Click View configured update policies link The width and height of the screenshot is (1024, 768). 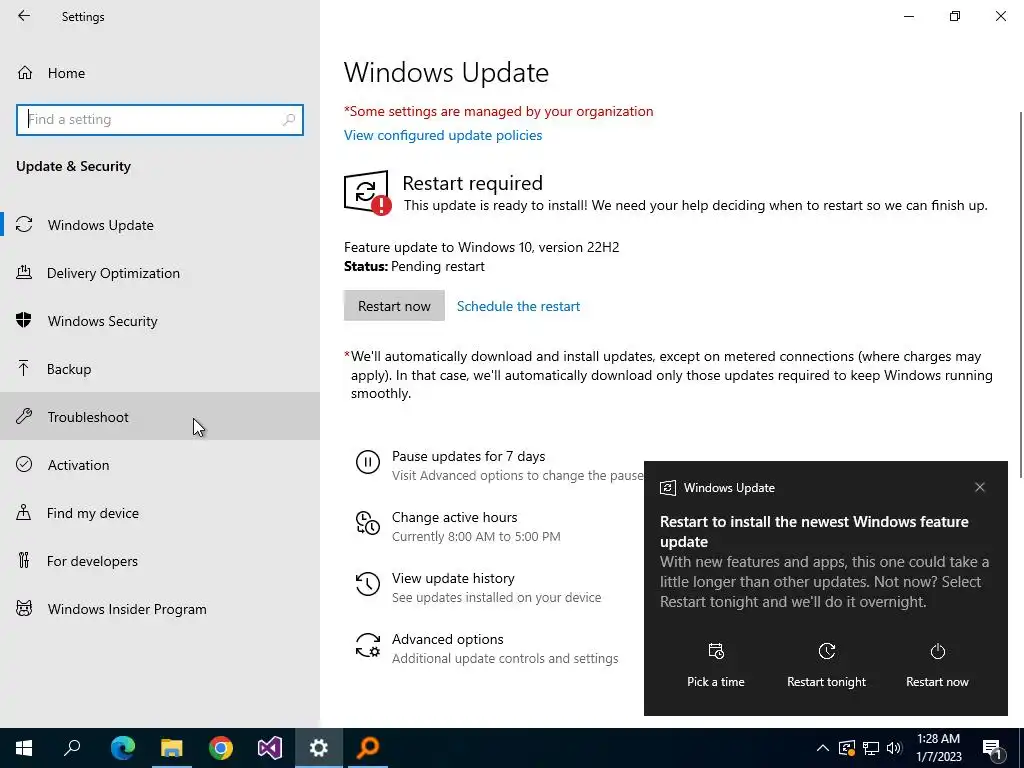pos(443,135)
